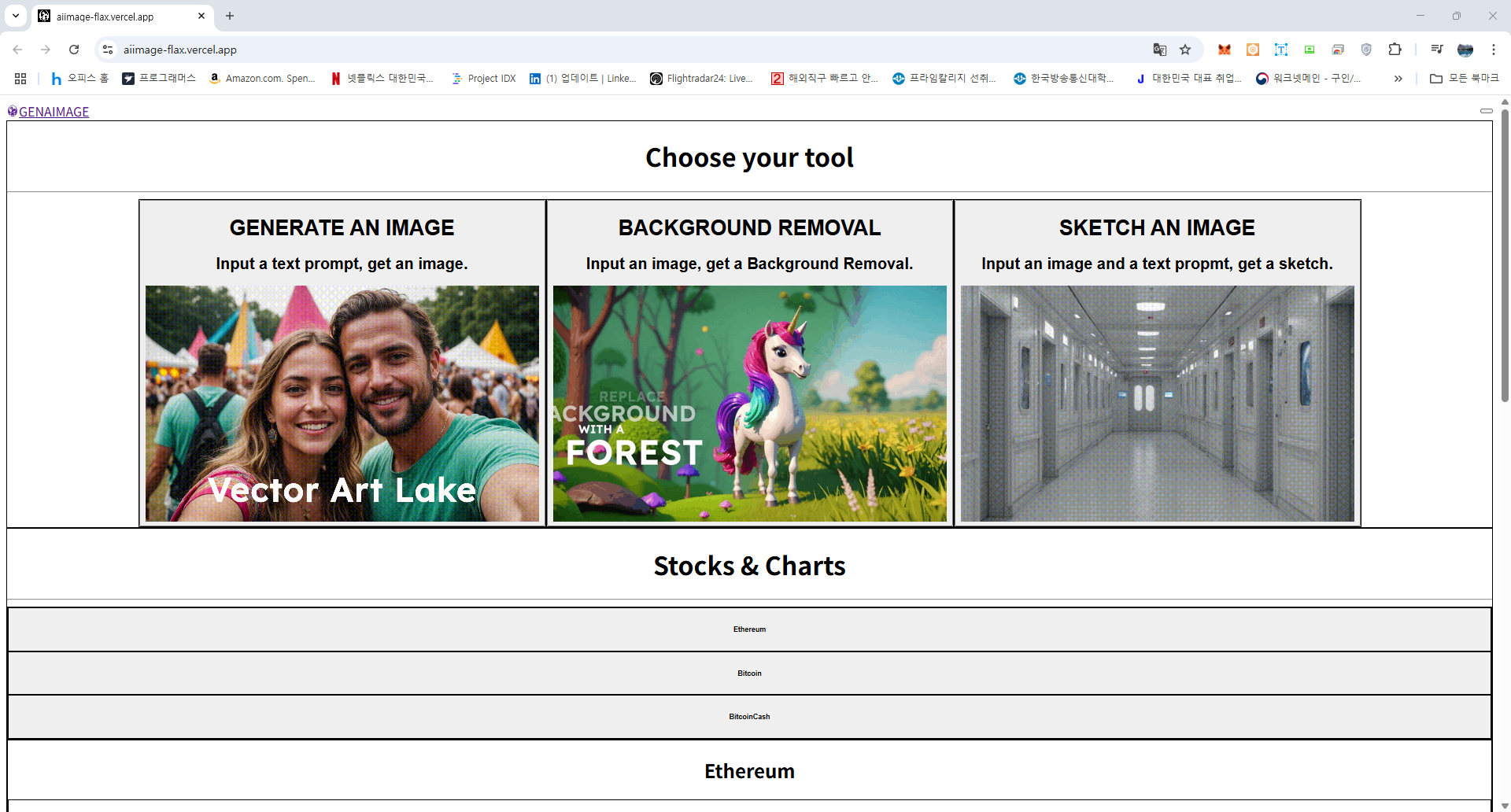Open the 해외직구 bookmark
This screenshot has height=812, width=1511.
(825, 79)
